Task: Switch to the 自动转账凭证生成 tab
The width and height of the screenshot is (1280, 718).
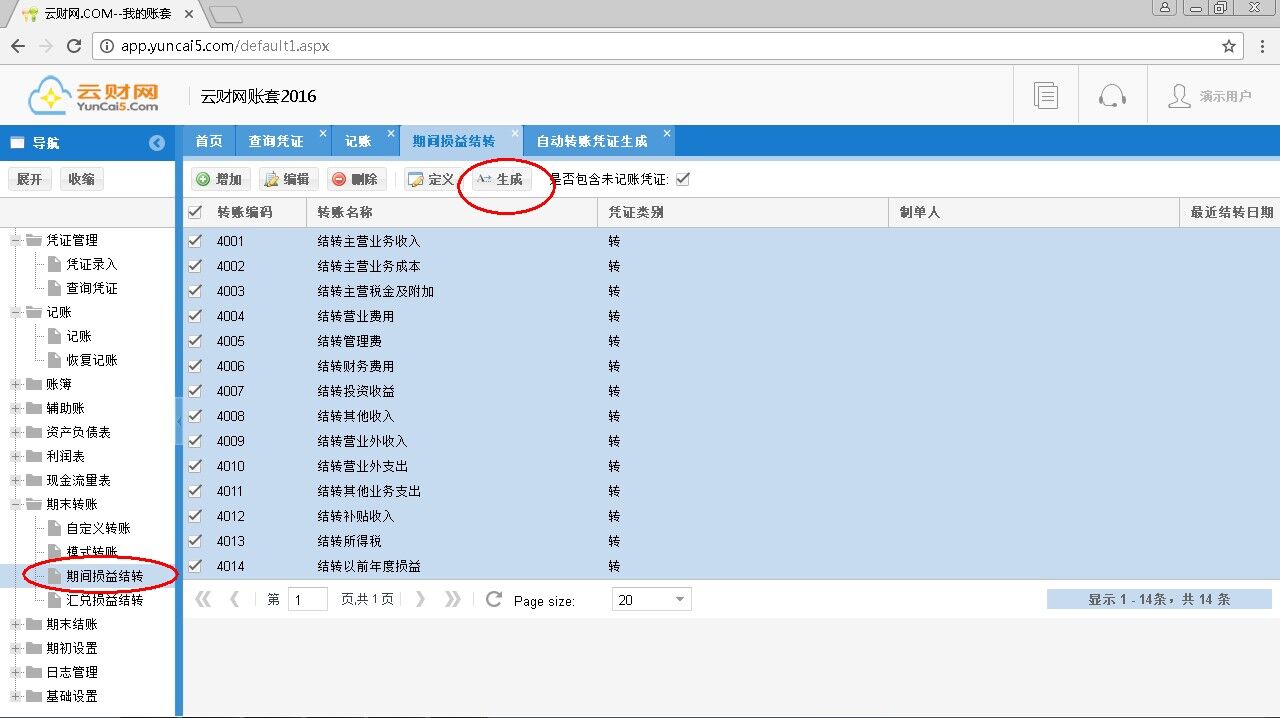Action: coord(591,141)
